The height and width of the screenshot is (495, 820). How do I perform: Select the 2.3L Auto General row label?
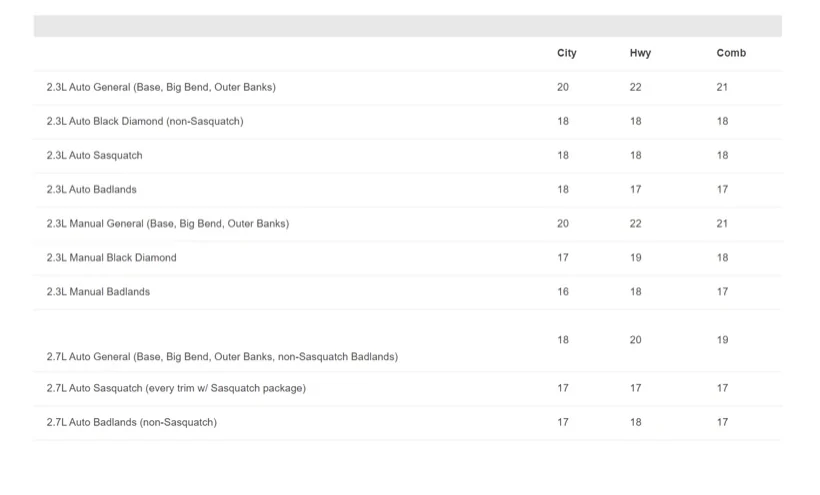pos(161,87)
